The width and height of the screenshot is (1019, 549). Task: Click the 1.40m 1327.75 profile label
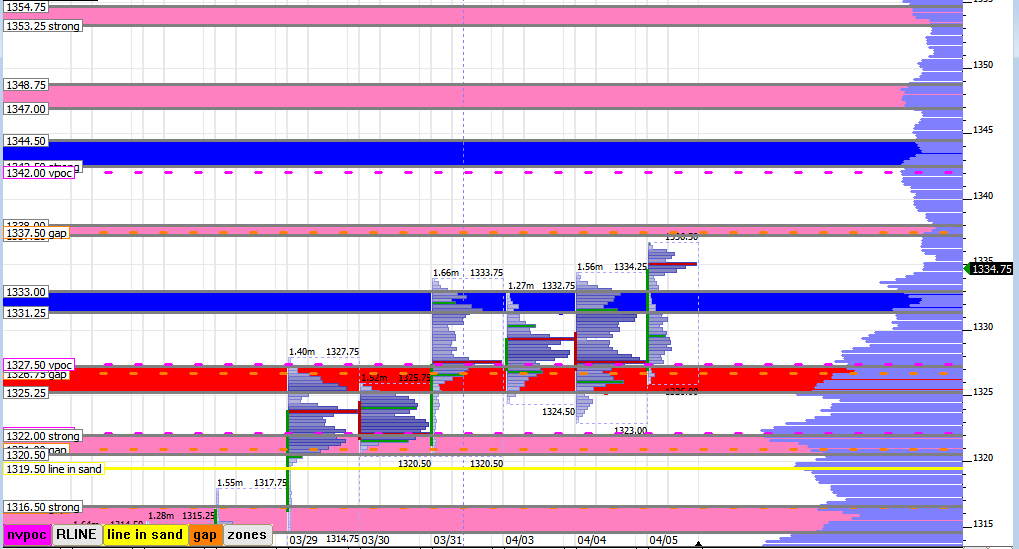tap(324, 352)
